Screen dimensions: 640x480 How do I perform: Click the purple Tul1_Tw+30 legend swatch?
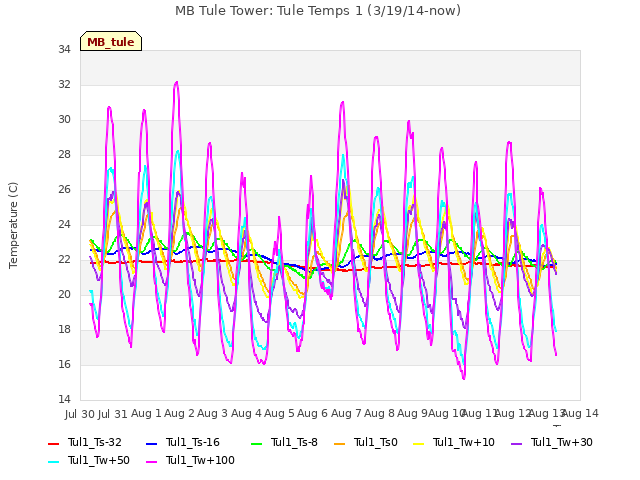point(516,444)
